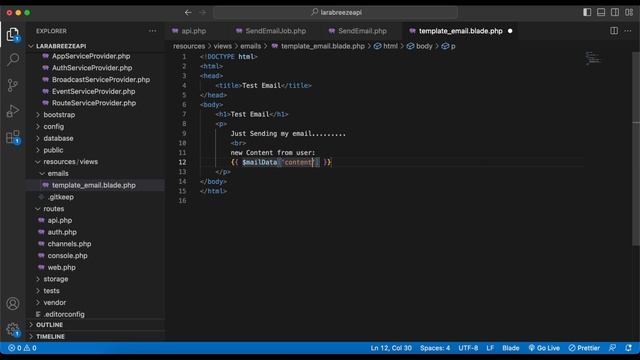Open editor More Actions ellipsis

tap(628, 31)
